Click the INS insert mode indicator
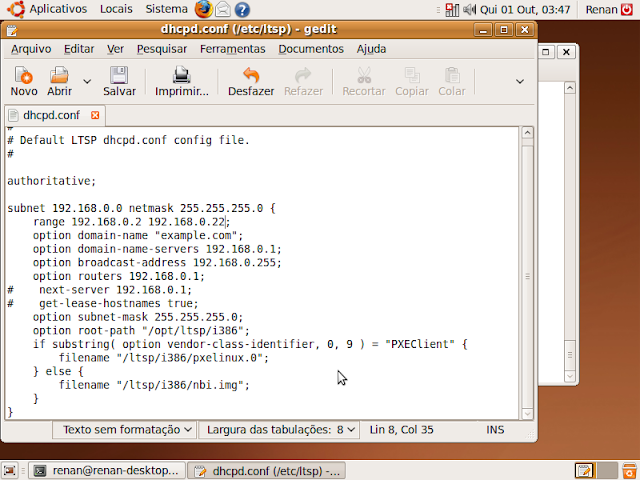640x480 pixels. (495, 430)
